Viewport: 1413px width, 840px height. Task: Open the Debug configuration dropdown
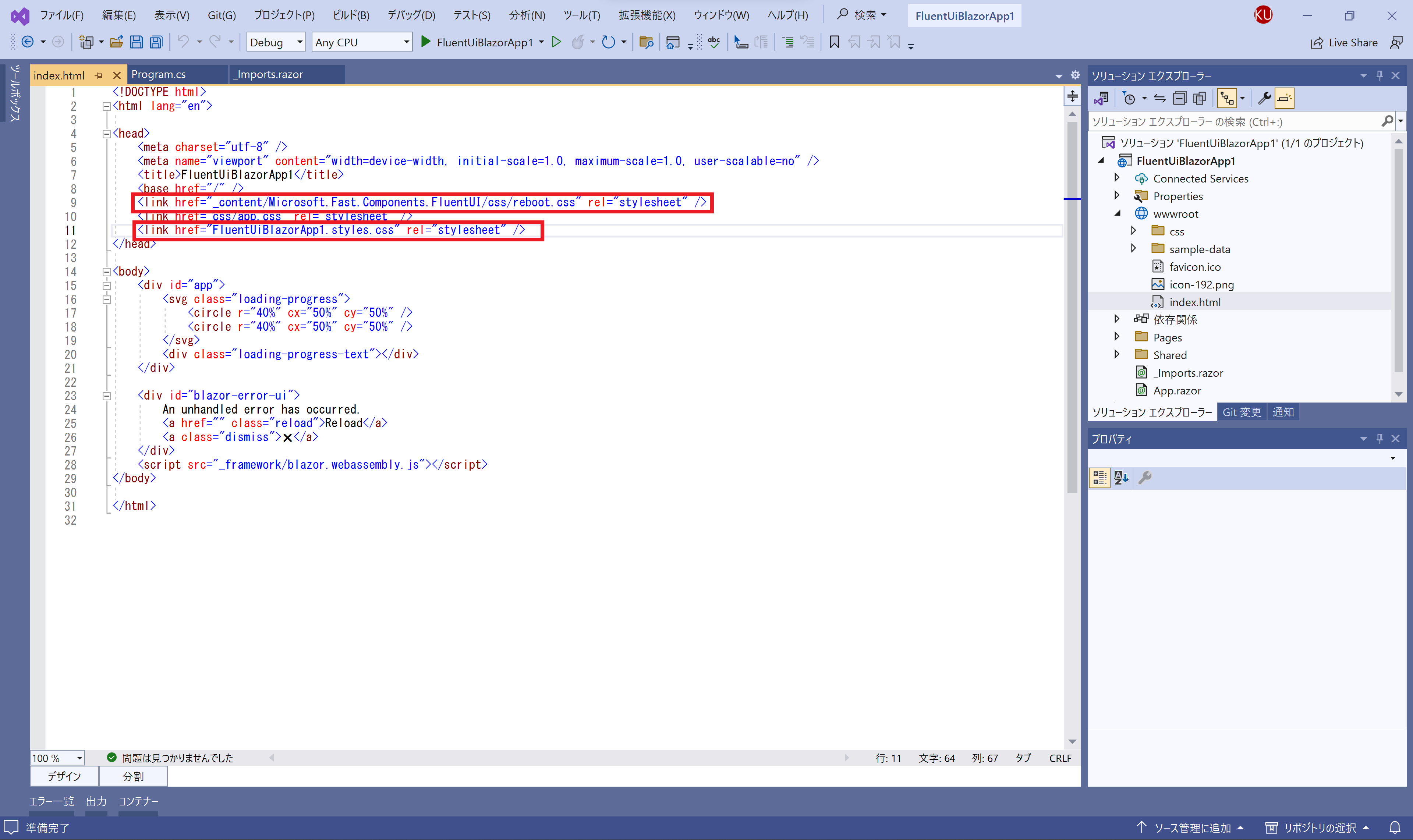[x=276, y=42]
